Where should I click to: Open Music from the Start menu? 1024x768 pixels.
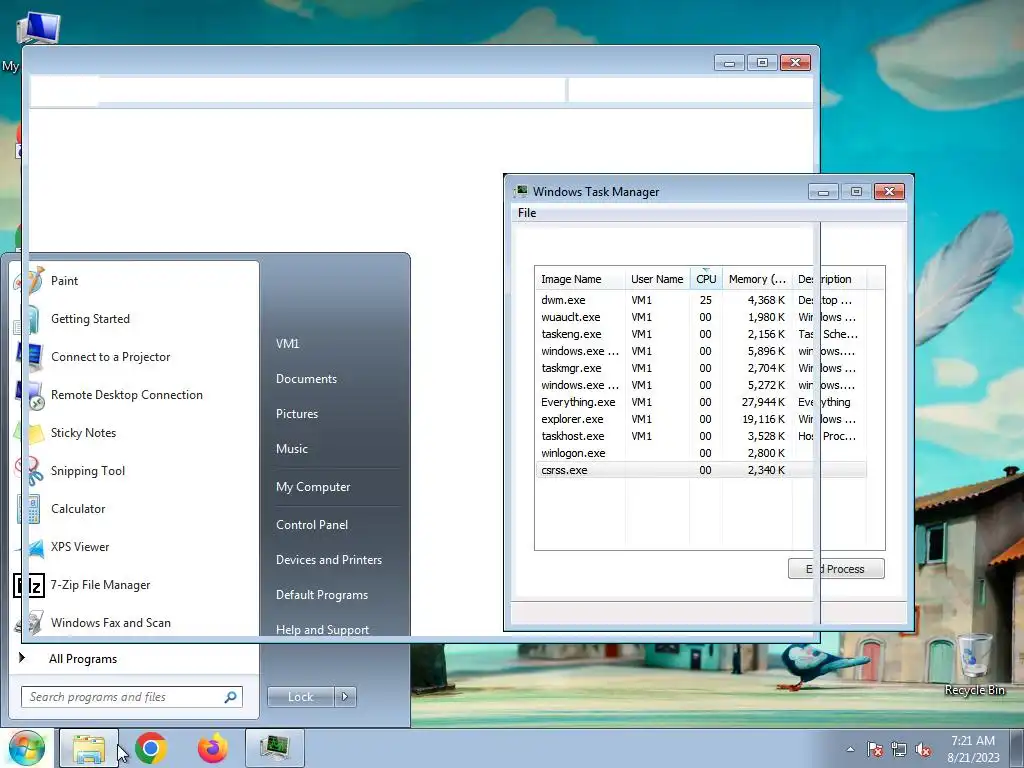pyautogui.click(x=291, y=449)
